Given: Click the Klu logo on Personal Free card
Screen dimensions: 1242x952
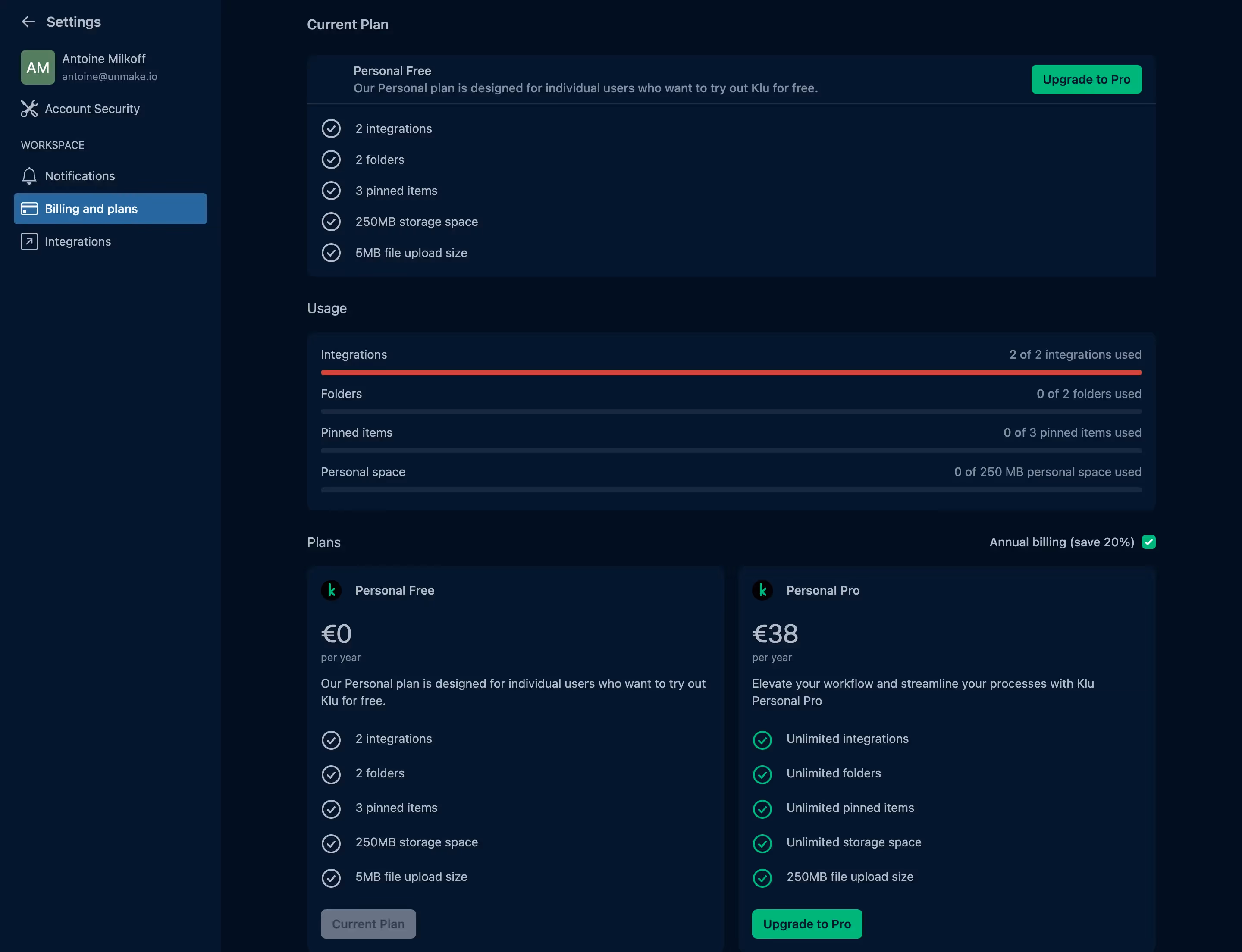Looking at the screenshot, I should click(x=331, y=590).
